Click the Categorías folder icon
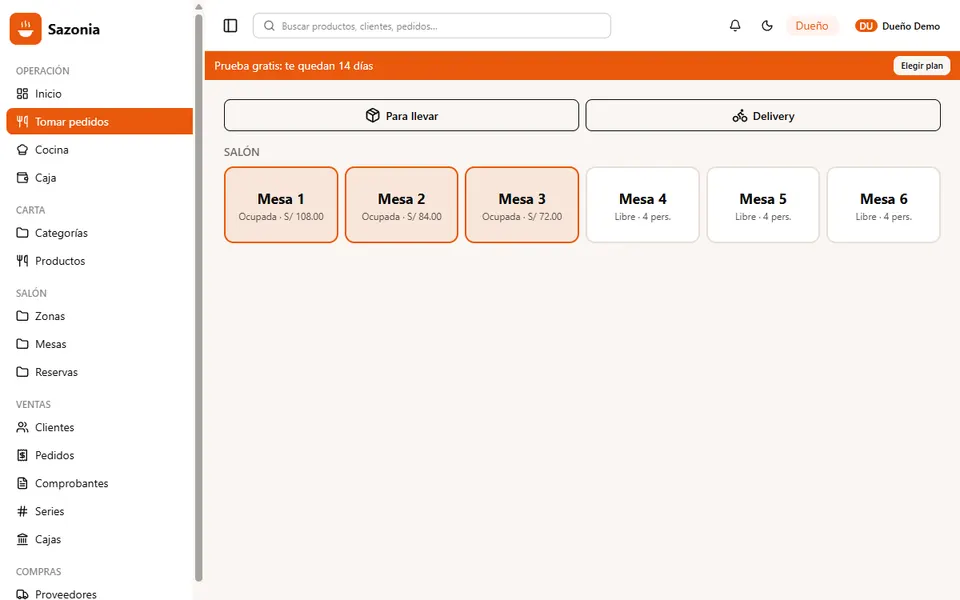Viewport: 960px width, 600px height. pos(22,233)
